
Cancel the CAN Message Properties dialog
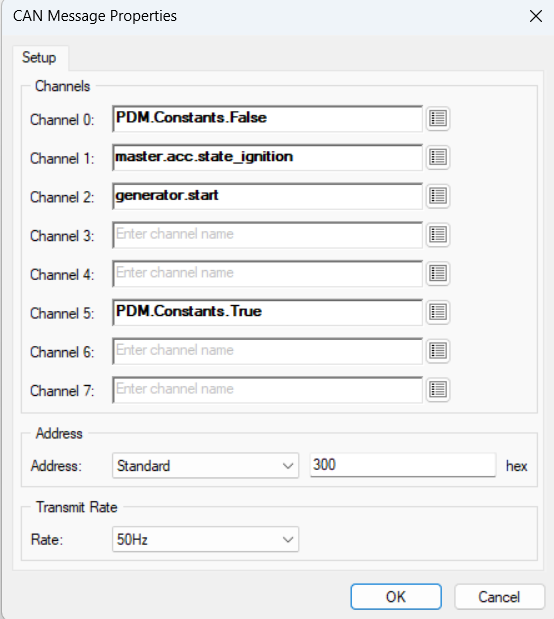500,596
